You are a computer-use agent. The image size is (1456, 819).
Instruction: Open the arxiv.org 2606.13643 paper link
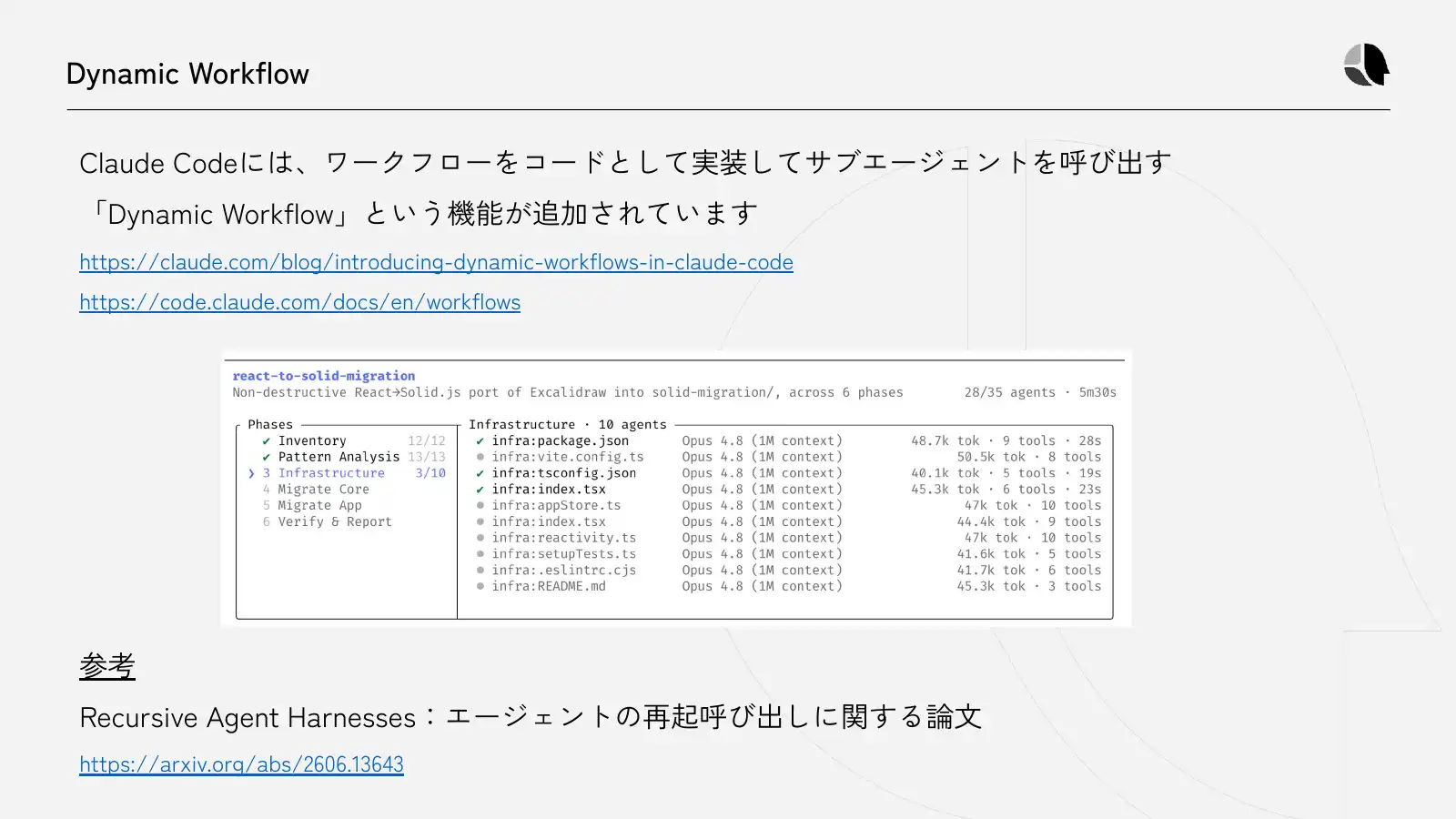[241, 764]
